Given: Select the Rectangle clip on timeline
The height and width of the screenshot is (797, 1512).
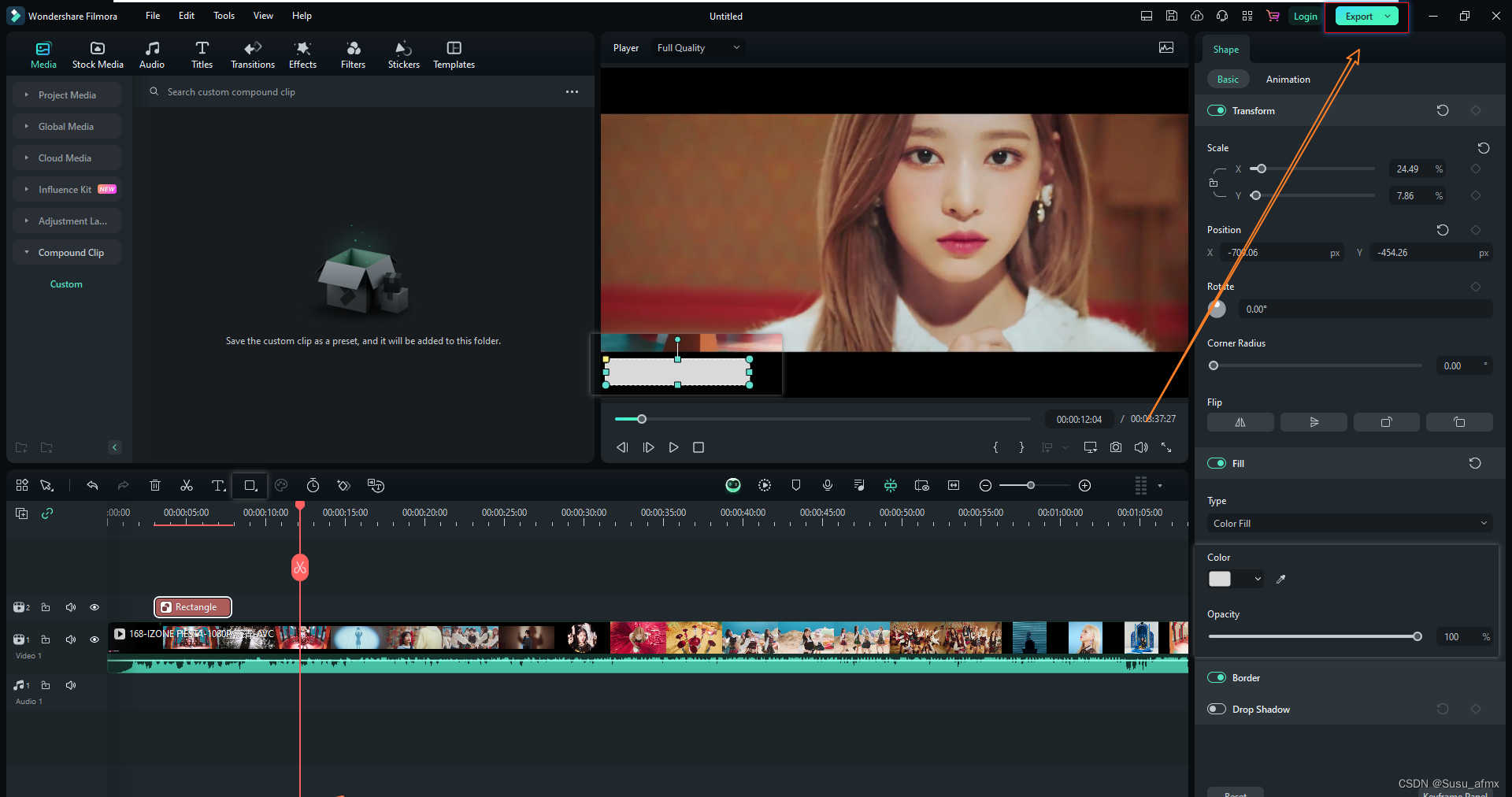Looking at the screenshot, I should pyautogui.click(x=193, y=607).
